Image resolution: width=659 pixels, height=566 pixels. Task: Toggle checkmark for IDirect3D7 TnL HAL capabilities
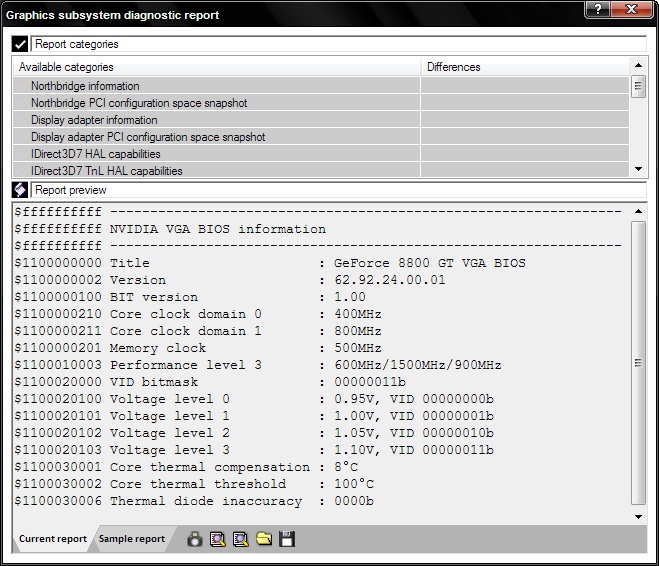(24, 171)
